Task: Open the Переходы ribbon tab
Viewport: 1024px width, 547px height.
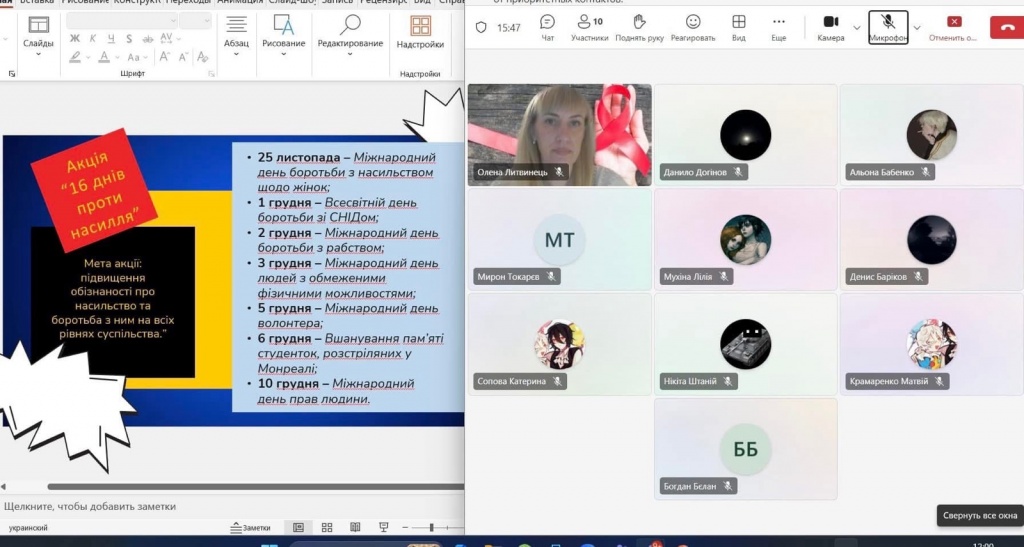Action: coord(189,2)
